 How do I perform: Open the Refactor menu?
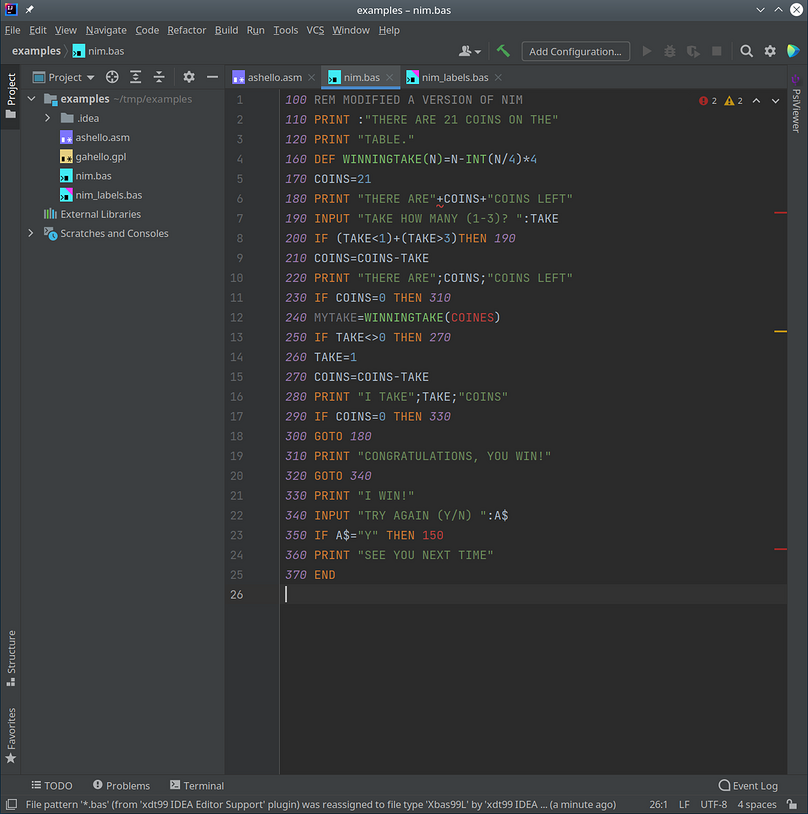186,30
